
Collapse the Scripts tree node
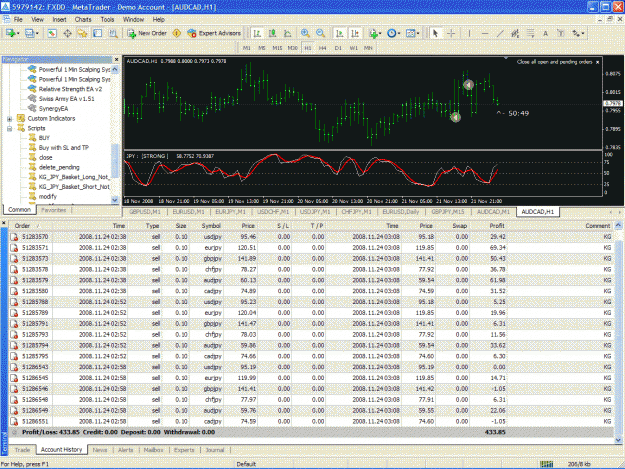[x=10, y=128]
